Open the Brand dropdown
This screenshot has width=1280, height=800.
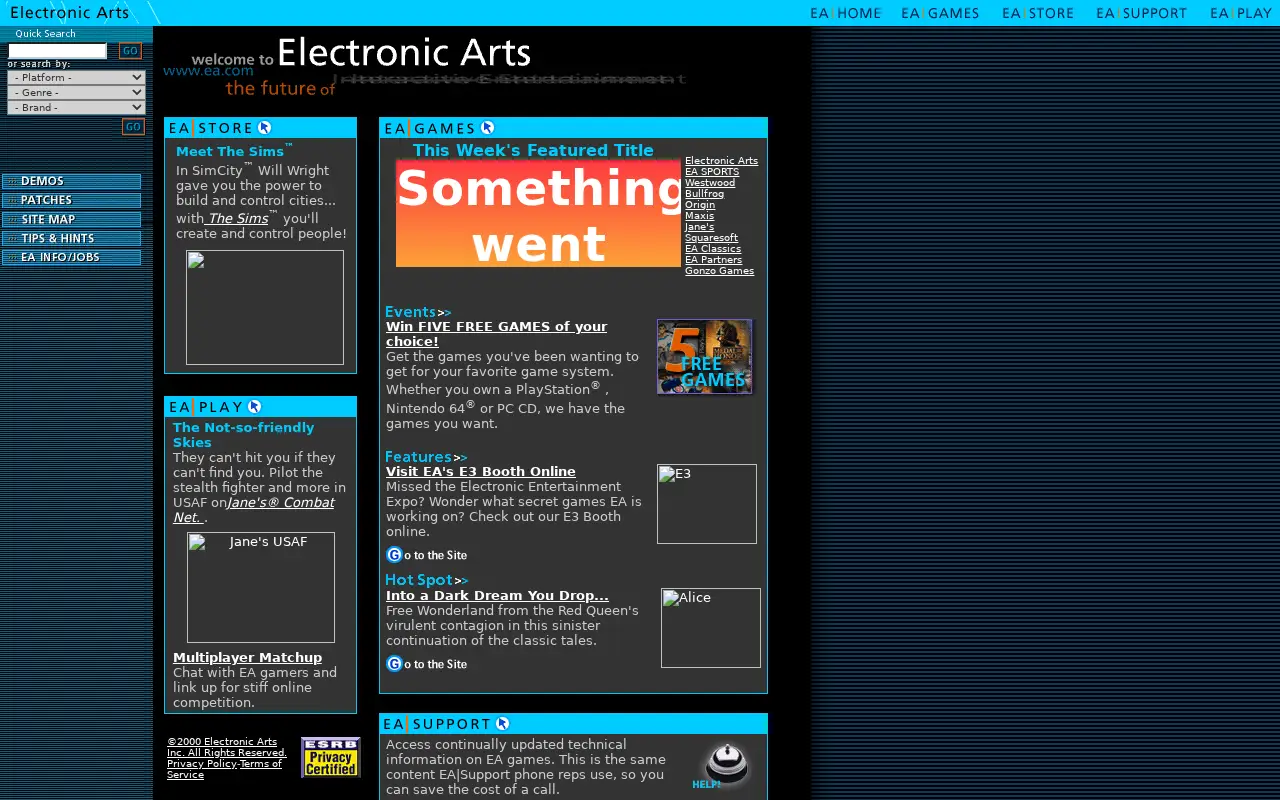(x=76, y=107)
